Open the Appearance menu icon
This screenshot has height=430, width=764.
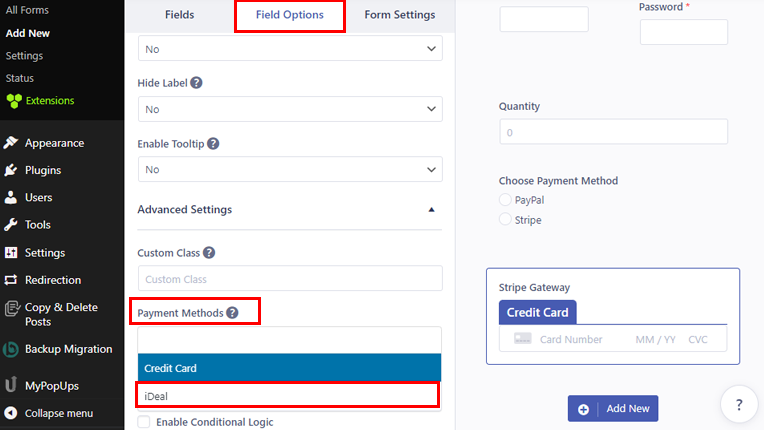(11, 143)
